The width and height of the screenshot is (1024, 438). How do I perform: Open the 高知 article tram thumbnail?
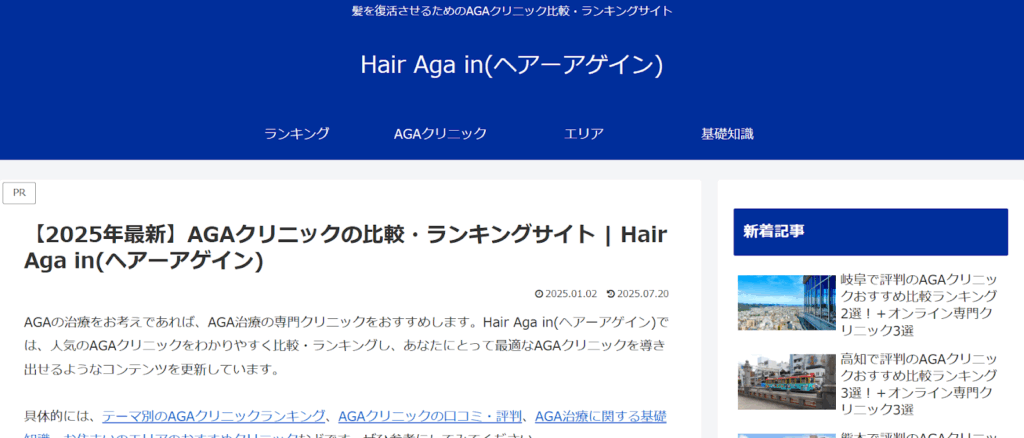(x=785, y=381)
